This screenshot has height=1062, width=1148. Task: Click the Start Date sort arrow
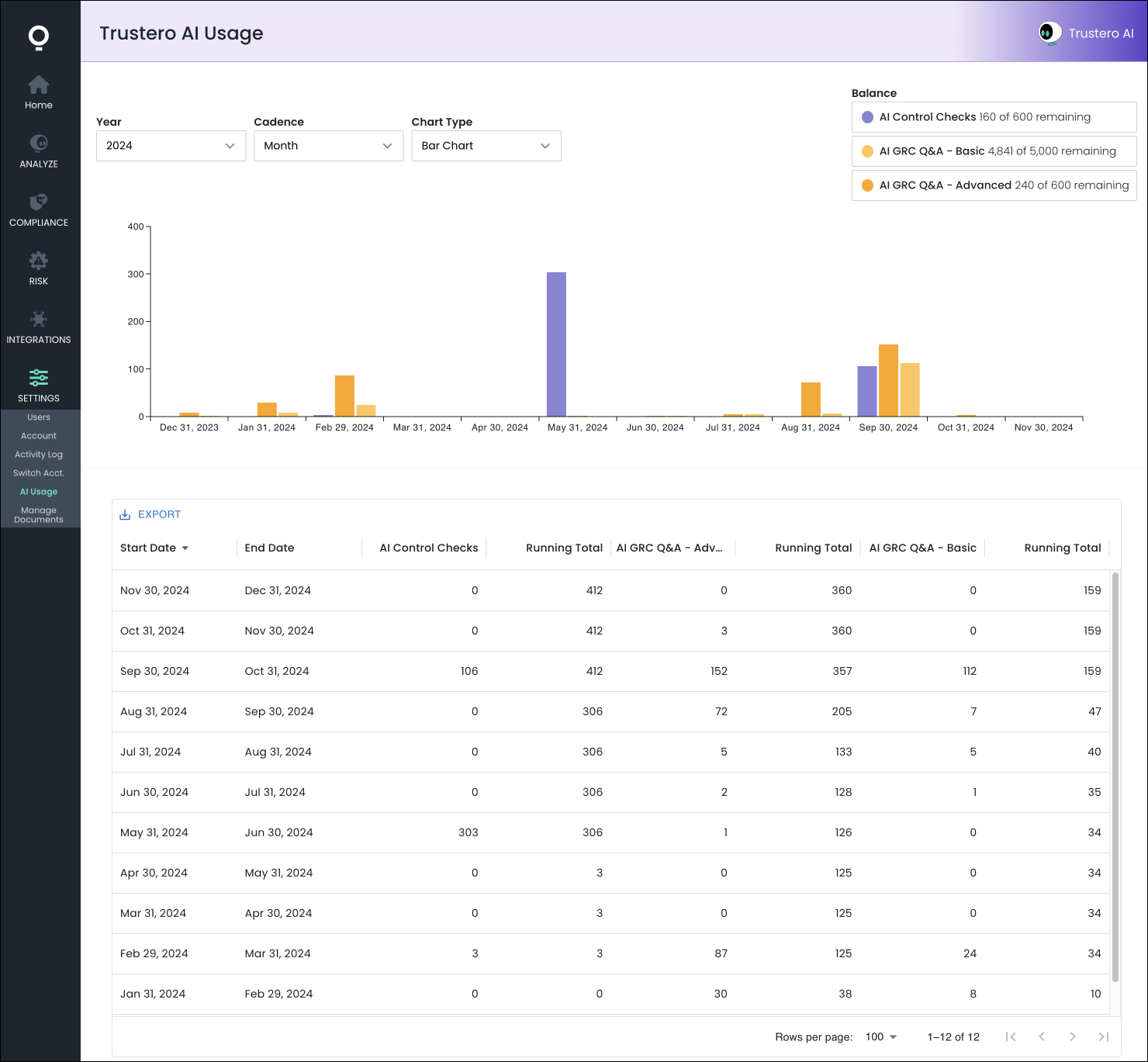[185, 548]
